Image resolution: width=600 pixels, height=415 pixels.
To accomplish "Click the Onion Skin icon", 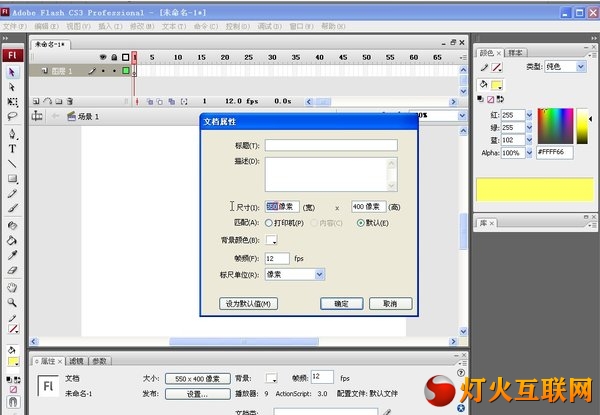I will (150, 102).
